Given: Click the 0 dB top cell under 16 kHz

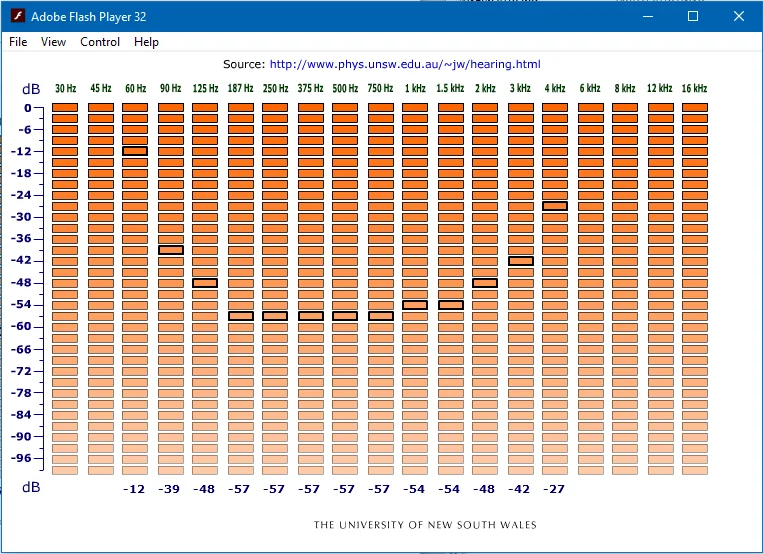Looking at the screenshot, I should [695, 107].
